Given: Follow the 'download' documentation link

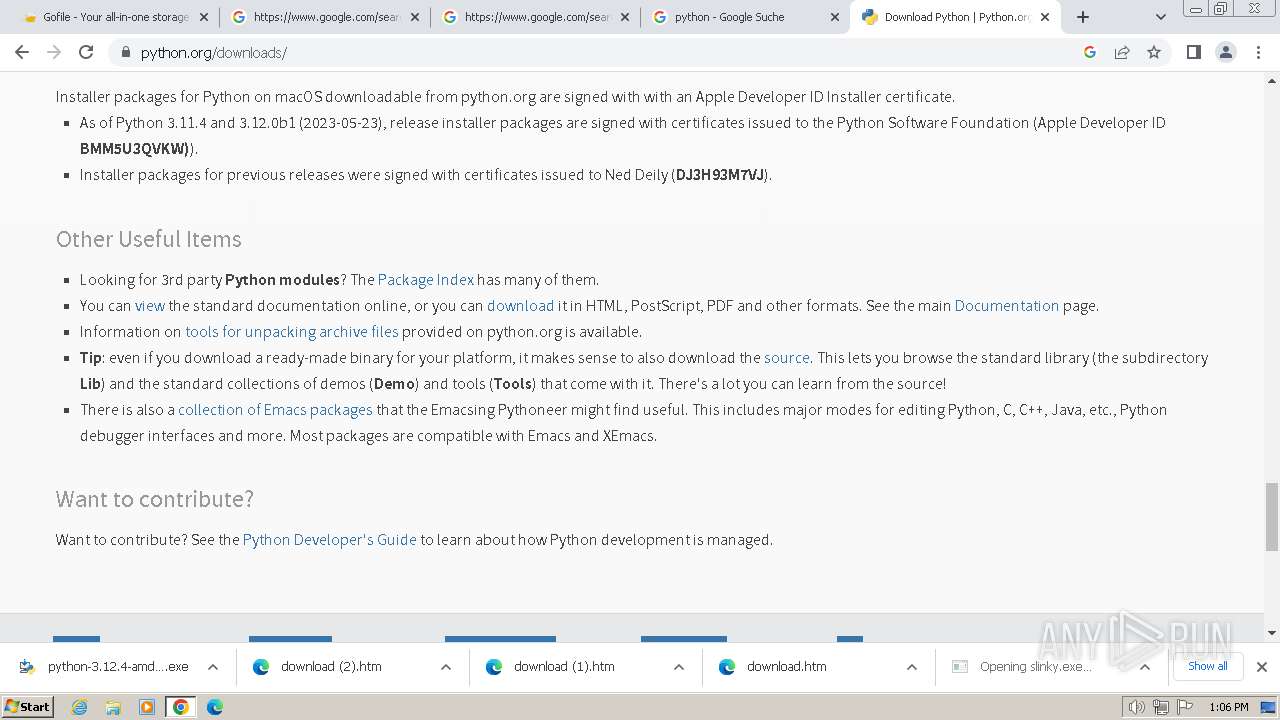Looking at the screenshot, I should [x=520, y=305].
